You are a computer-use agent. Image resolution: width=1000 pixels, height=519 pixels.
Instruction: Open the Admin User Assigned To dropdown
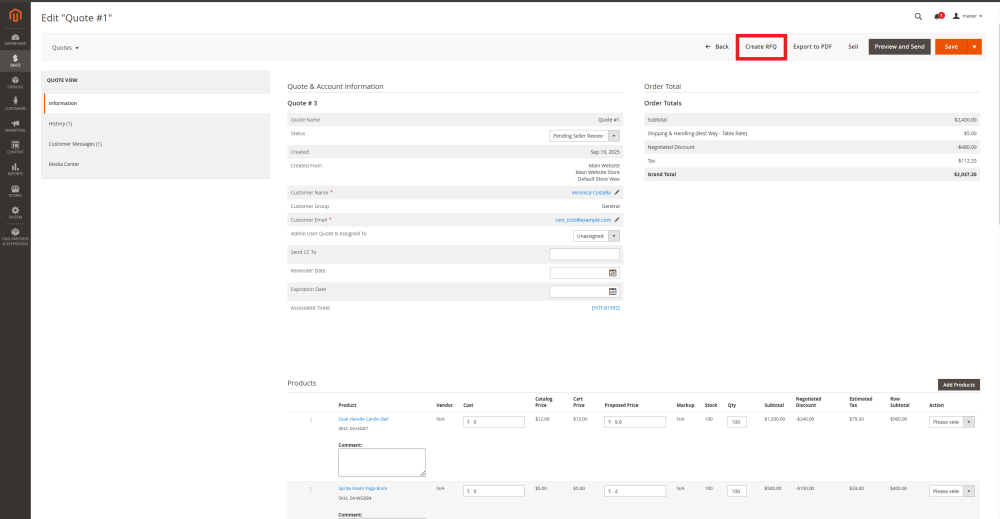click(x=596, y=236)
